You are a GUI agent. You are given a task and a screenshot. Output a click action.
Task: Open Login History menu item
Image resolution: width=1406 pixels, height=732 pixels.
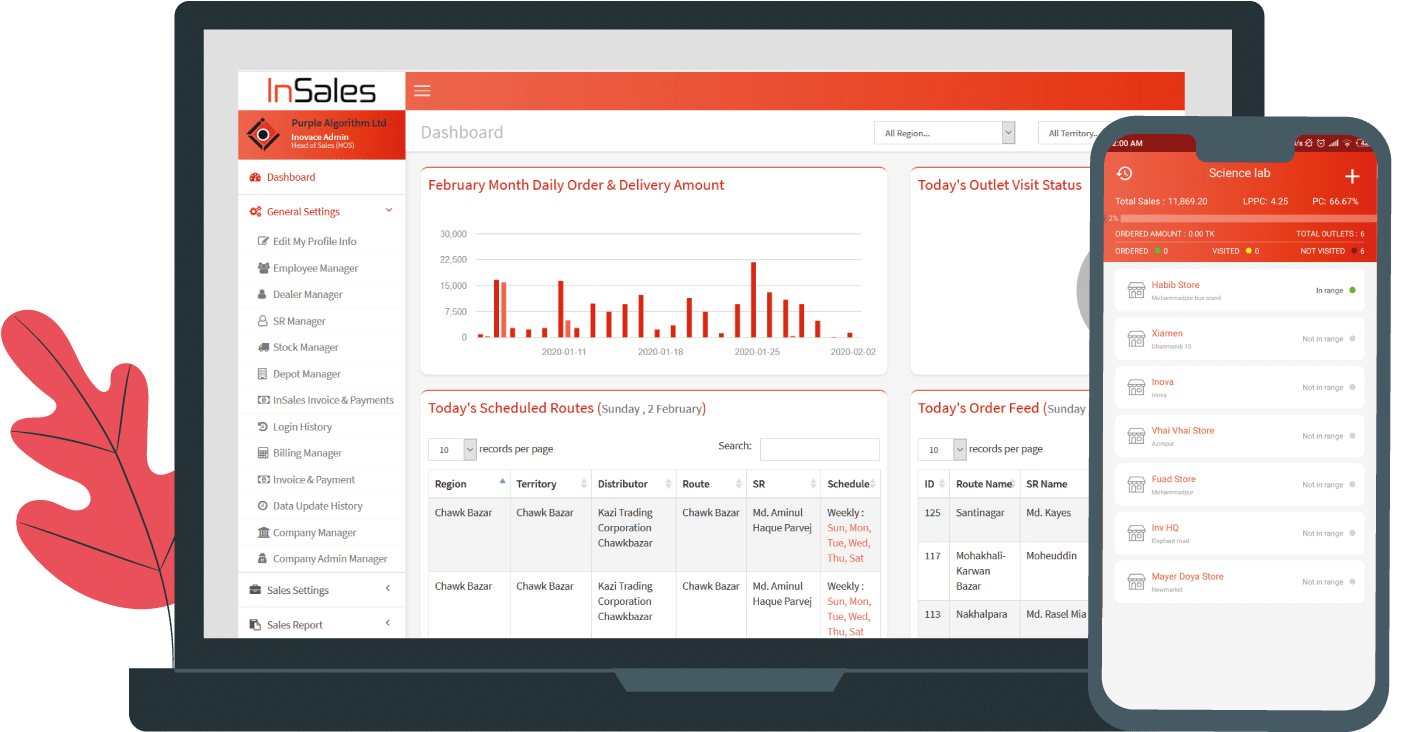pyautogui.click(x=321, y=427)
